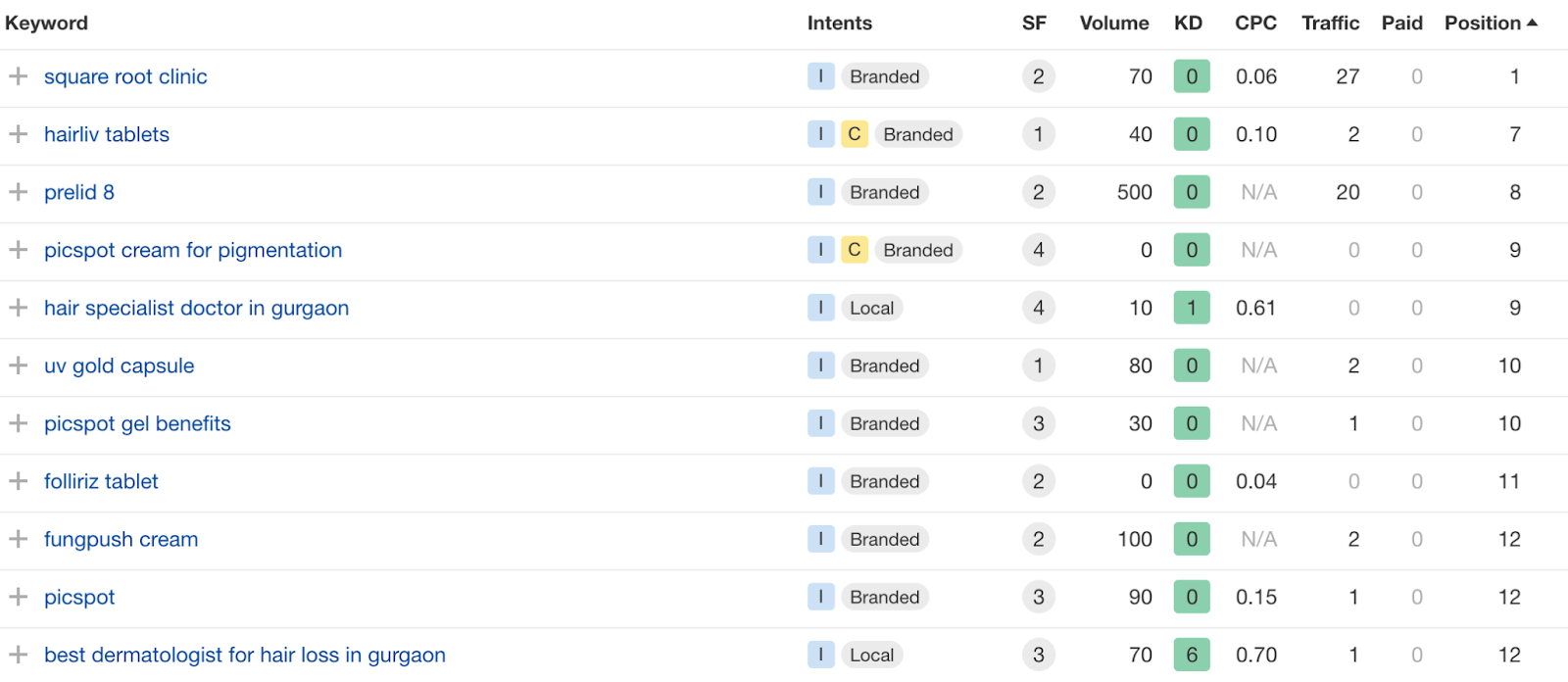The width and height of the screenshot is (1568, 682).
Task: Click the Branded tag in the folliriz tablet row
Action: coord(885,481)
